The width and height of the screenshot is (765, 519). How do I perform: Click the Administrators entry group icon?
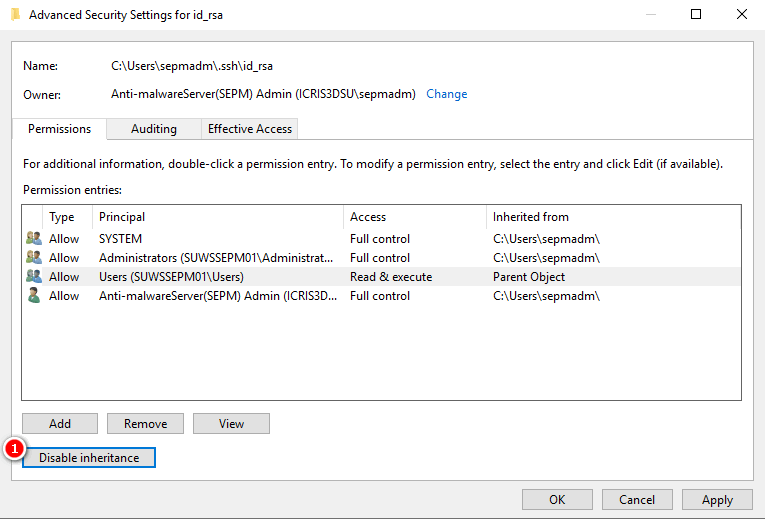[34, 258]
